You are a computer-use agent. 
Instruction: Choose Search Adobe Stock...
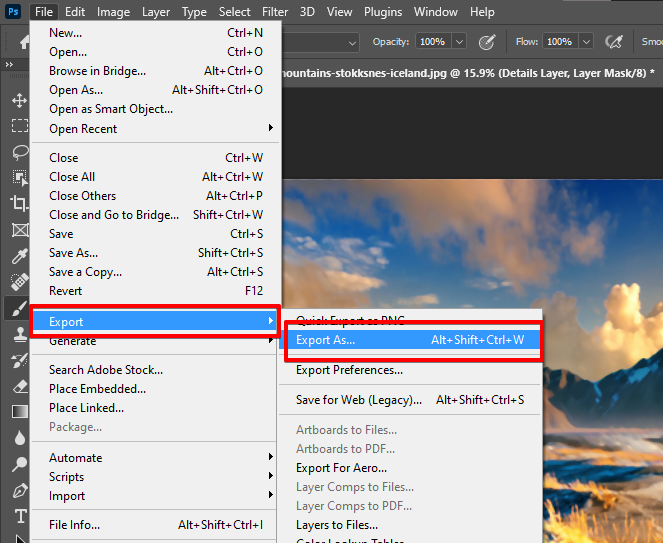tap(156, 370)
